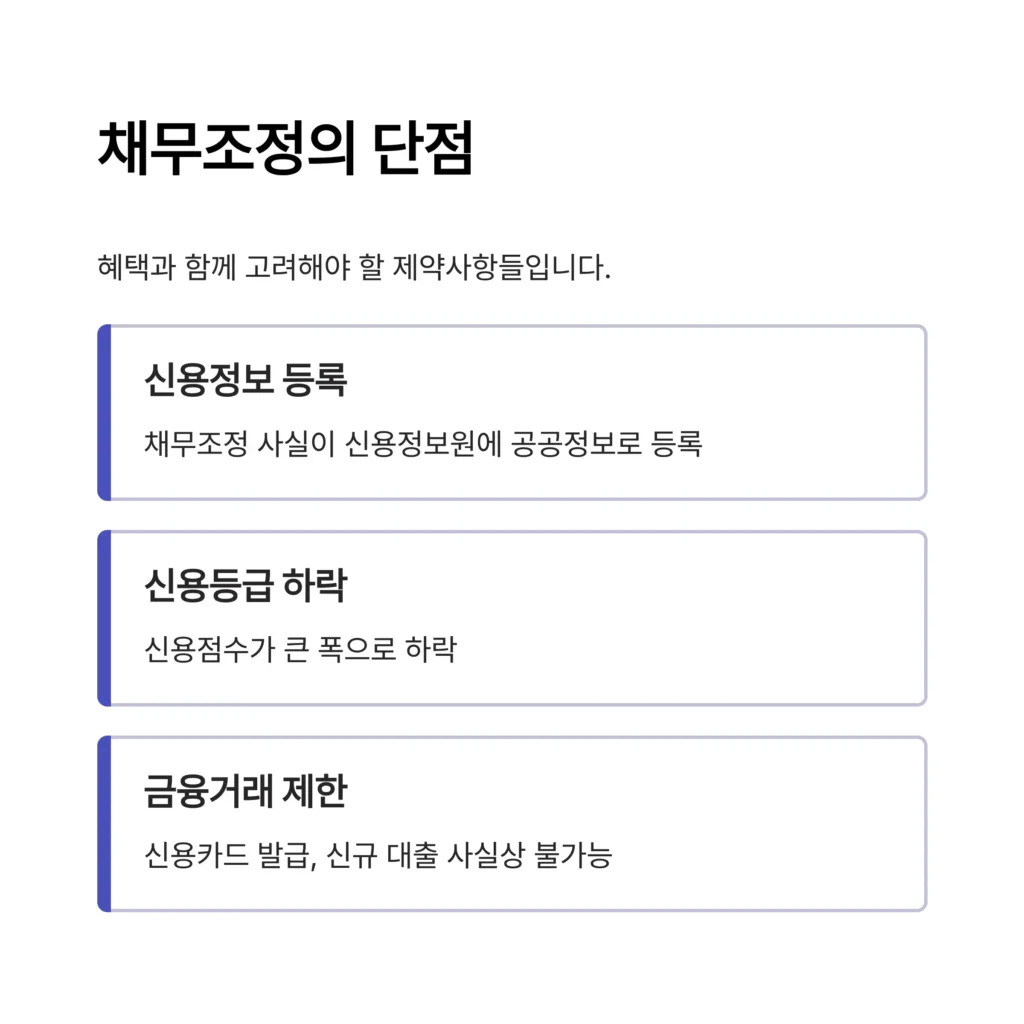1024x1024 pixels.
Task: Click the description "채무조정 사실이 신용정보원에 공공정보로 등록"
Action: click(x=423, y=443)
